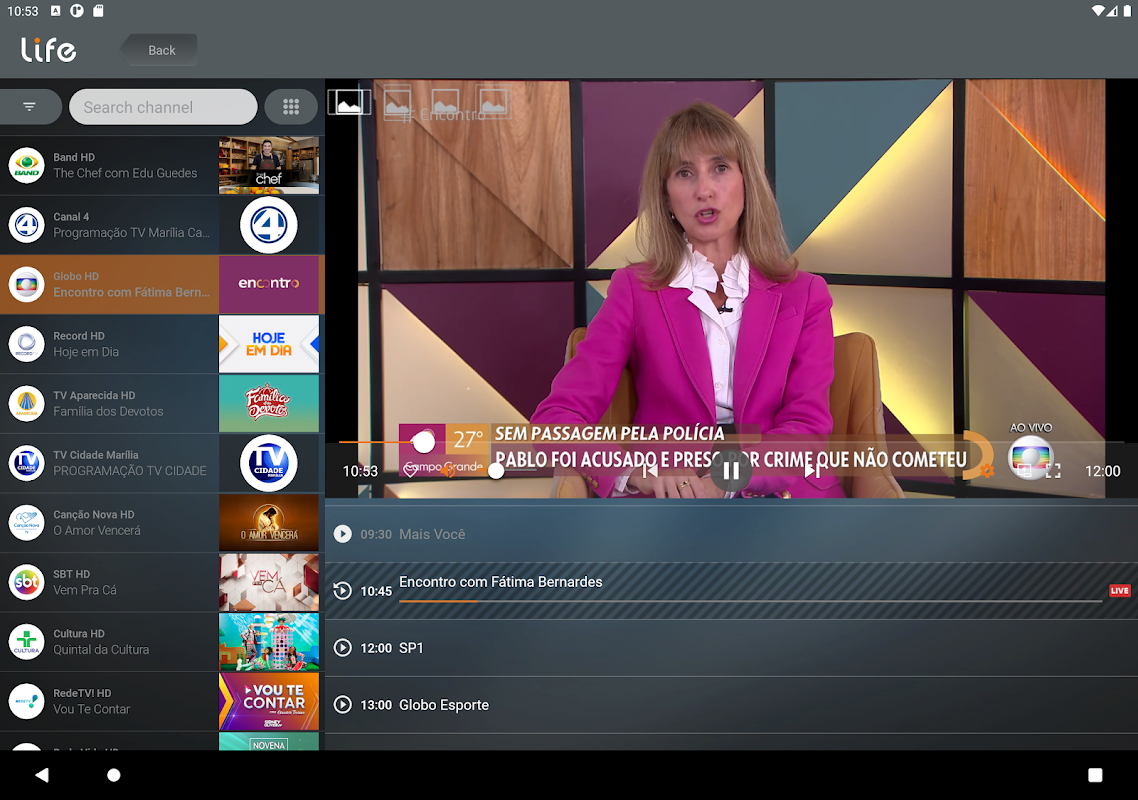The height and width of the screenshot is (800, 1138).
Task: Select the 'Globo Esporte' program title
Action: tap(443, 705)
